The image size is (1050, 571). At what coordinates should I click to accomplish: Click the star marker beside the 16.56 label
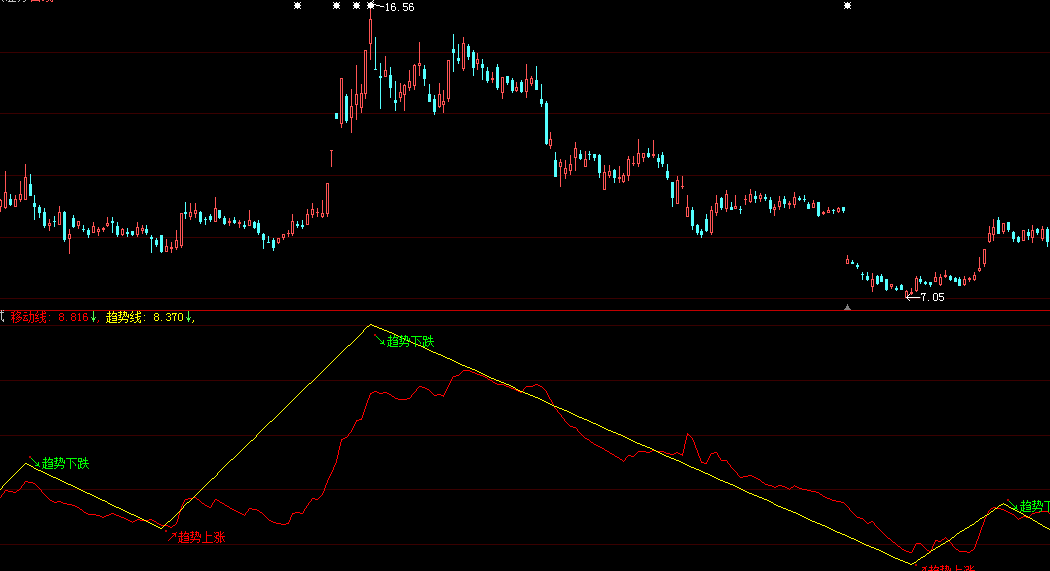coord(371,6)
